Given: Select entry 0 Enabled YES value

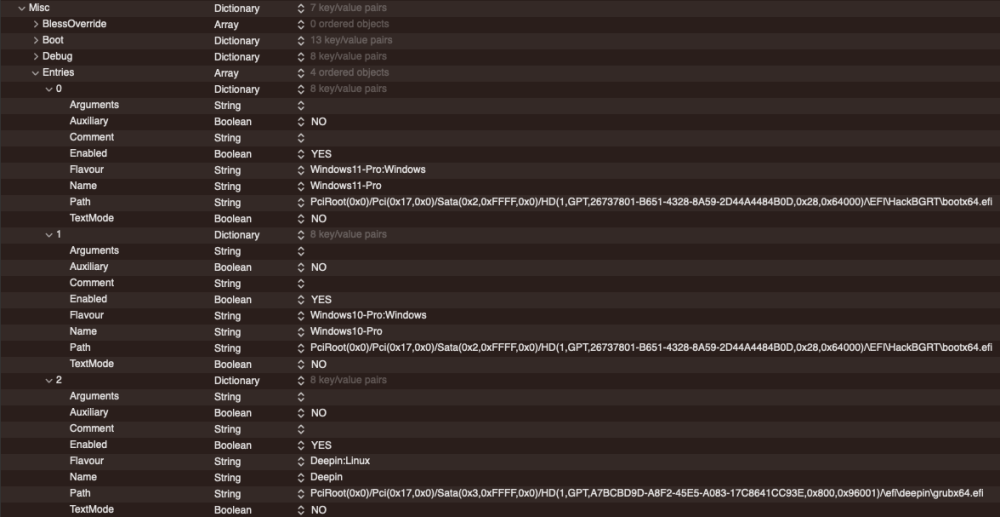Looking at the screenshot, I should pos(321,154).
